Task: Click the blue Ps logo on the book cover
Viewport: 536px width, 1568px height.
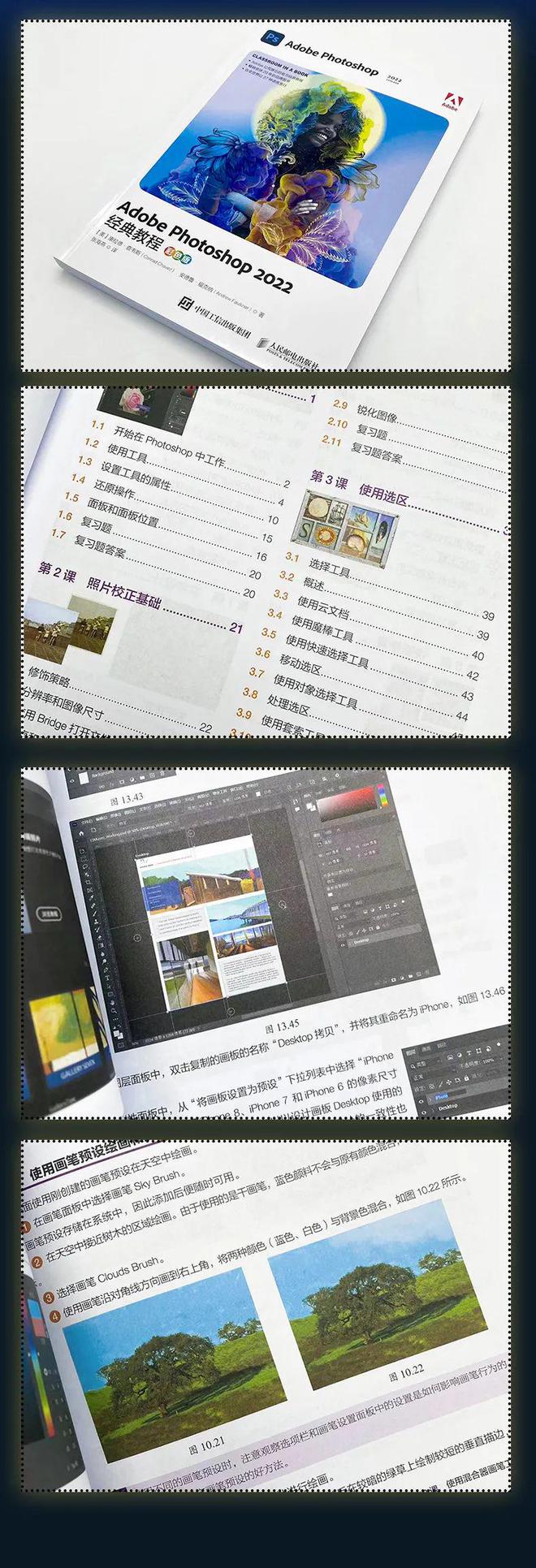Action: click(x=272, y=37)
